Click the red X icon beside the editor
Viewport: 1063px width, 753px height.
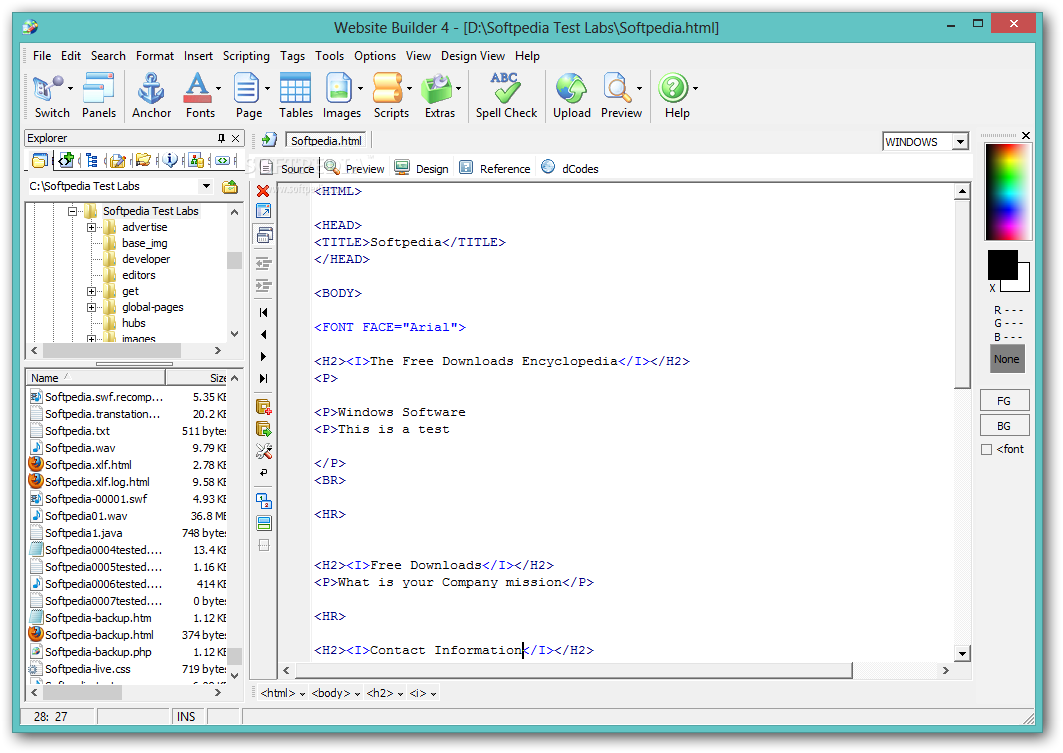pos(263,191)
